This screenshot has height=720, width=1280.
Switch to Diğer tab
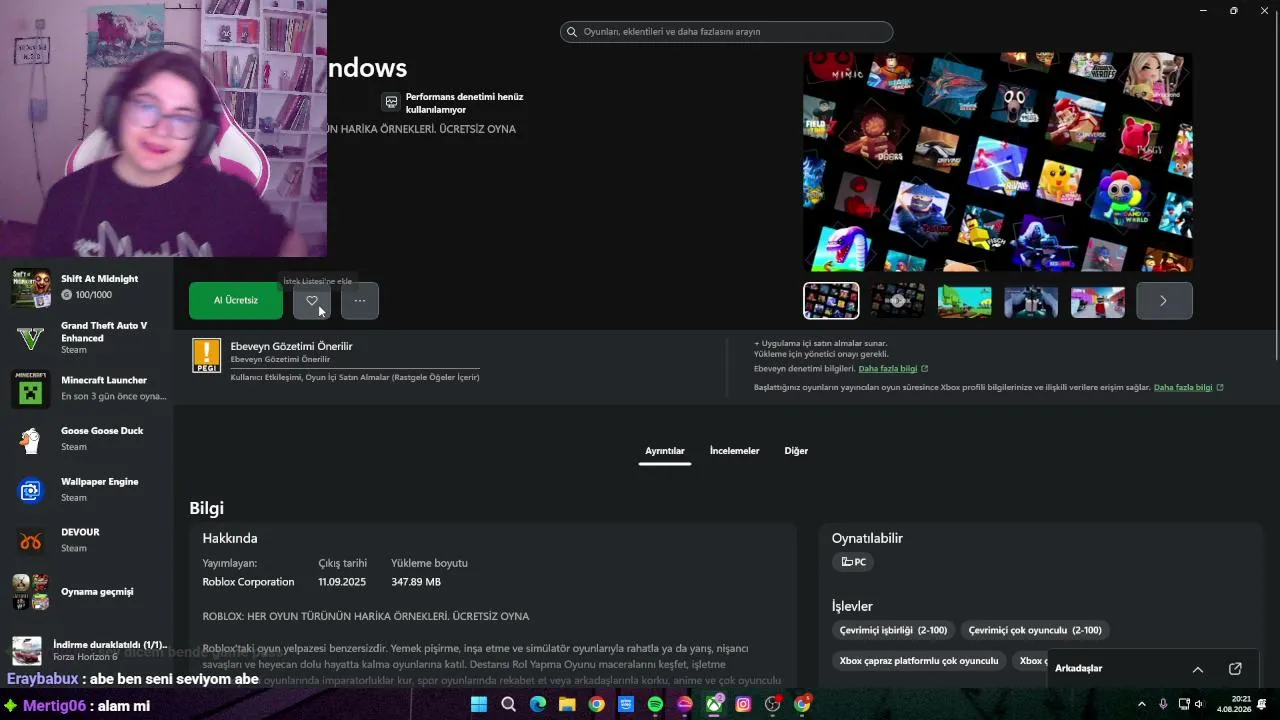pyautogui.click(x=796, y=451)
